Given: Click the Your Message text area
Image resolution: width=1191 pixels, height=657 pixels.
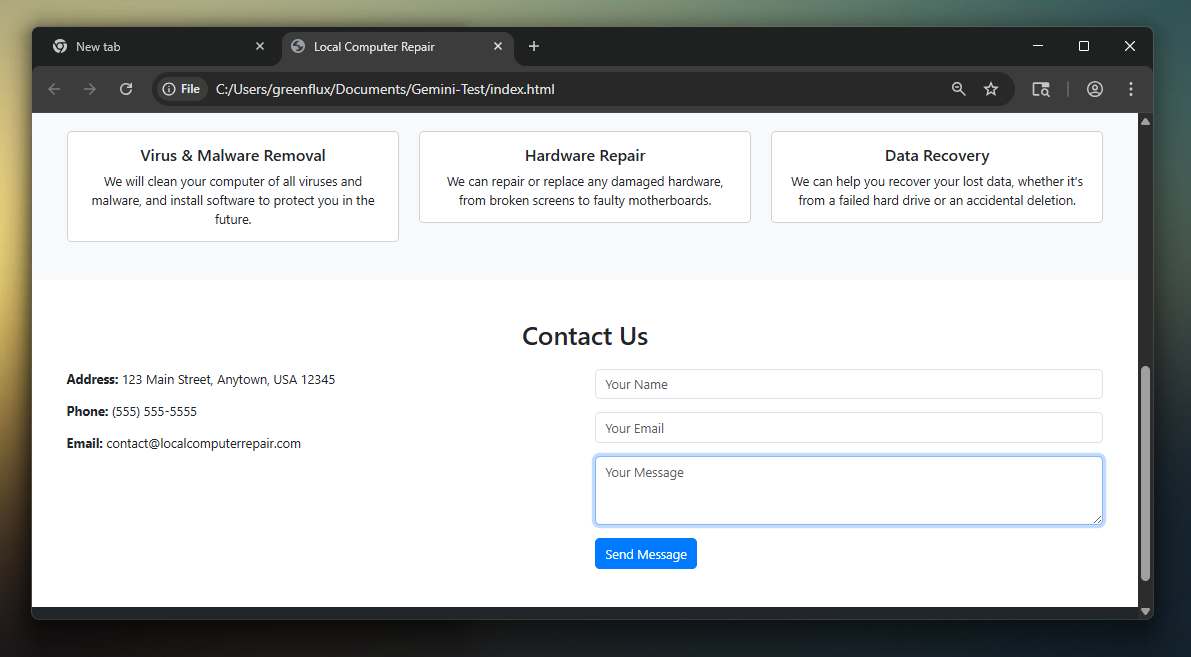Looking at the screenshot, I should 848,490.
